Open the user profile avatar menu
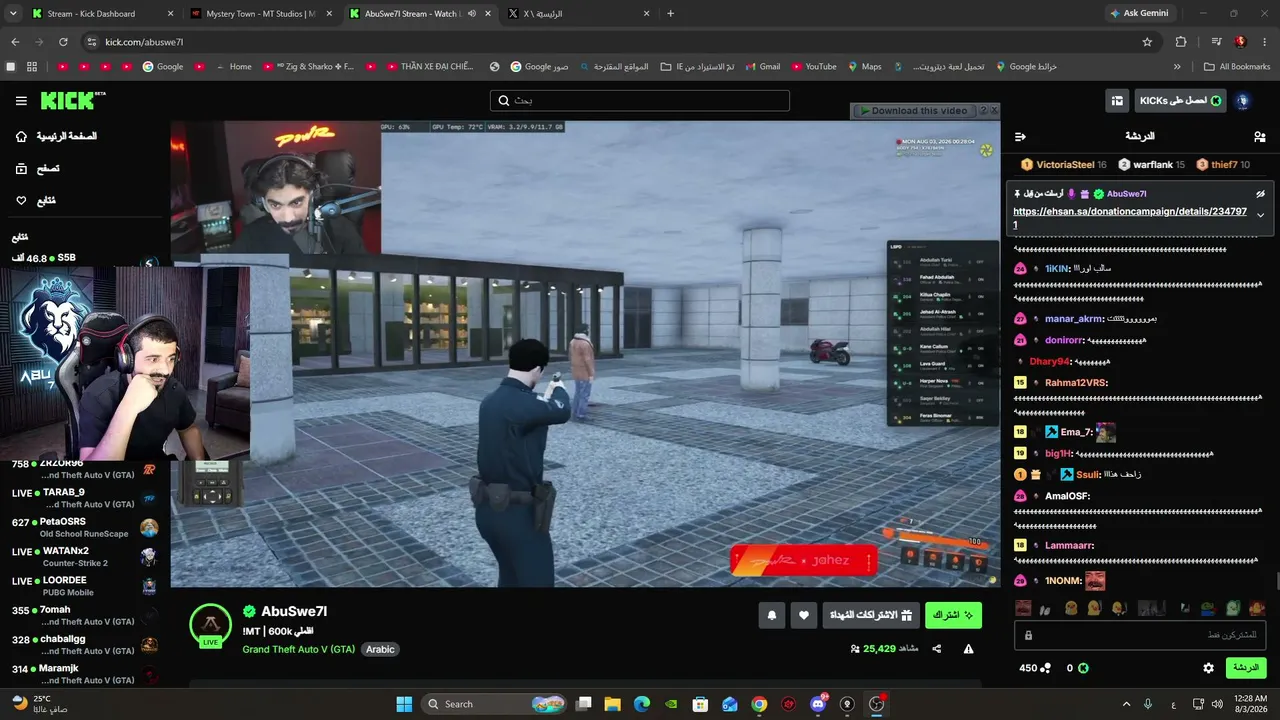Screen dimensions: 1280x720 [x=1243, y=101]
